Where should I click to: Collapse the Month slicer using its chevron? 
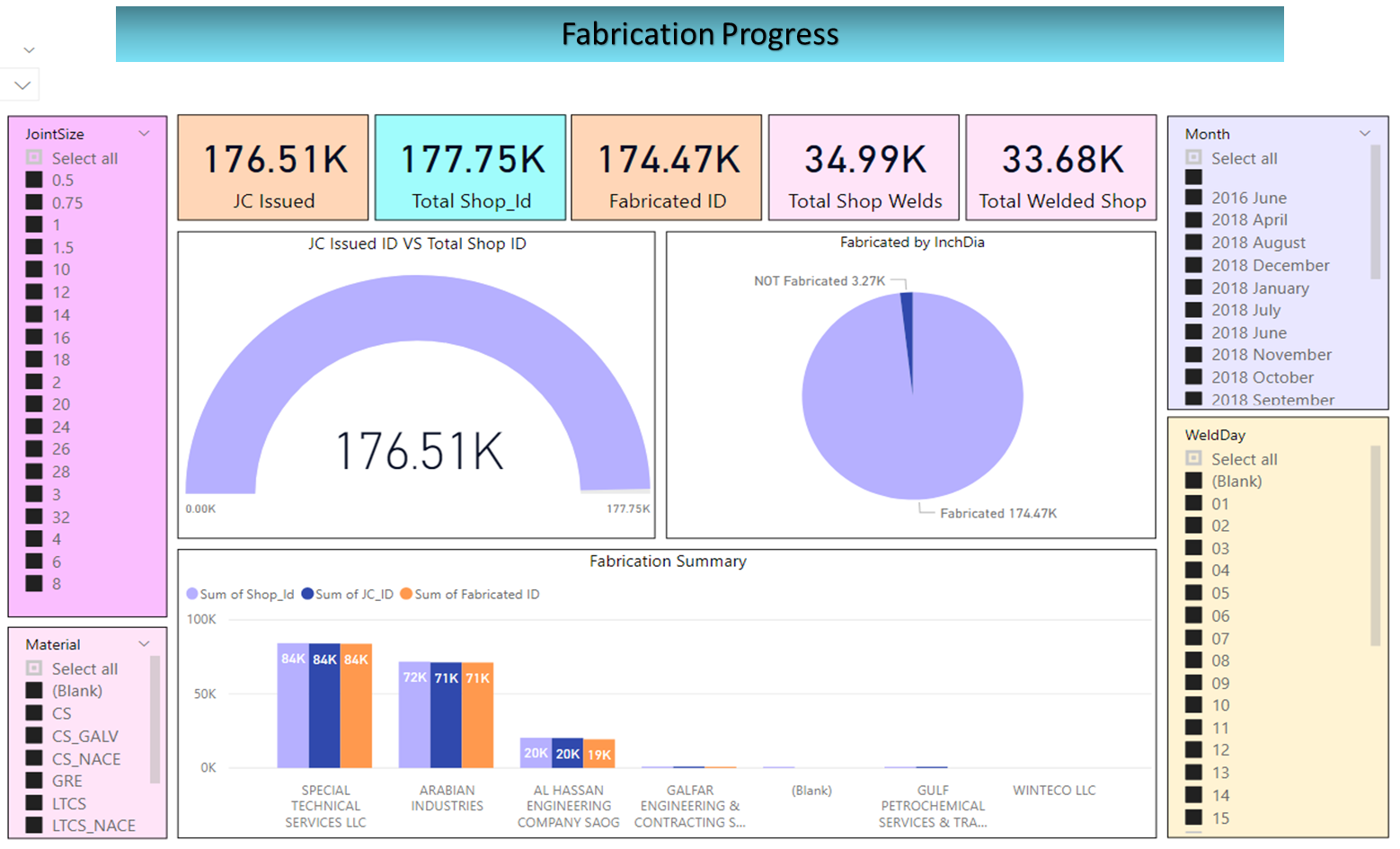[x=1365, y=133]
